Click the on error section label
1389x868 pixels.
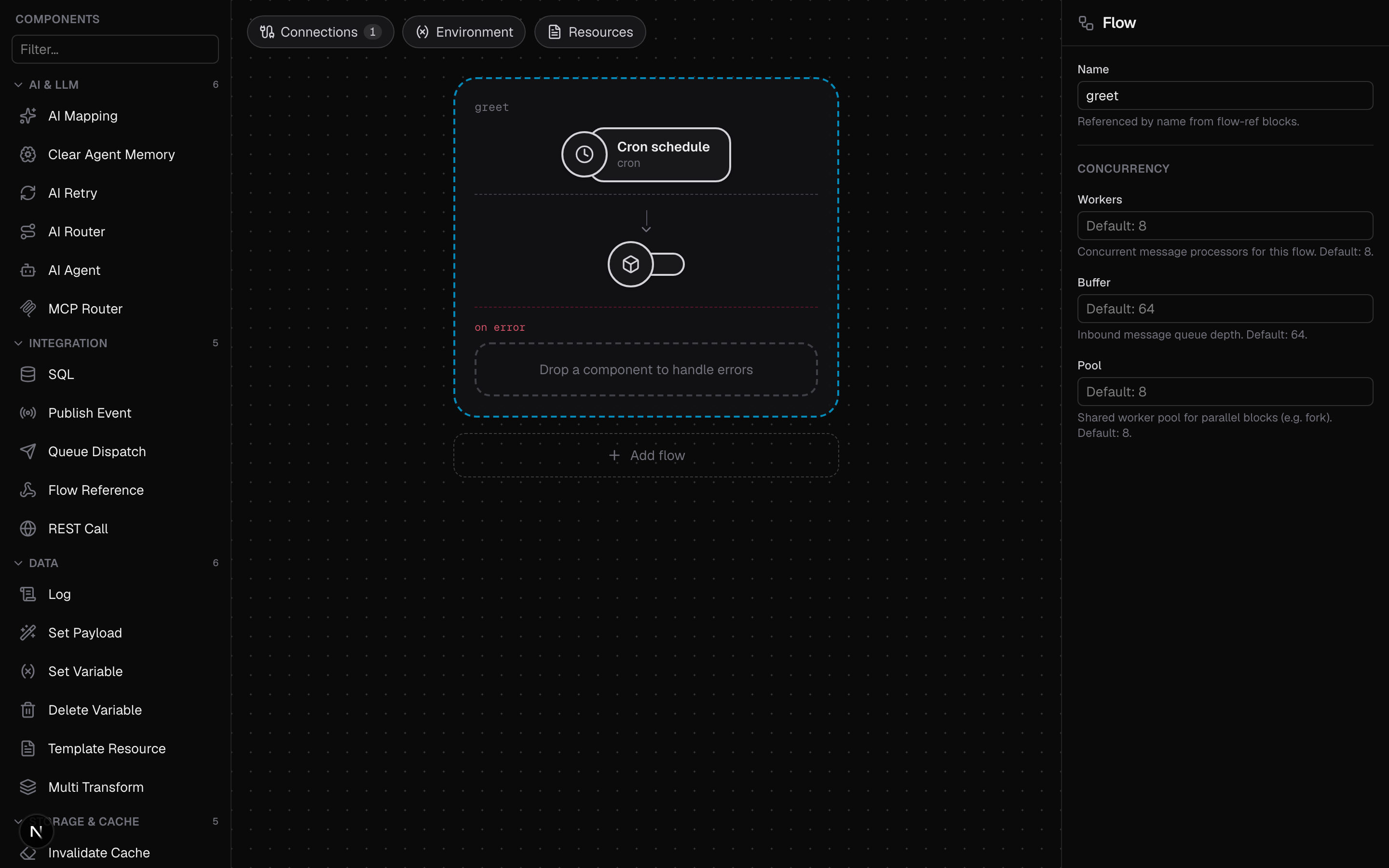pos(499,327)
